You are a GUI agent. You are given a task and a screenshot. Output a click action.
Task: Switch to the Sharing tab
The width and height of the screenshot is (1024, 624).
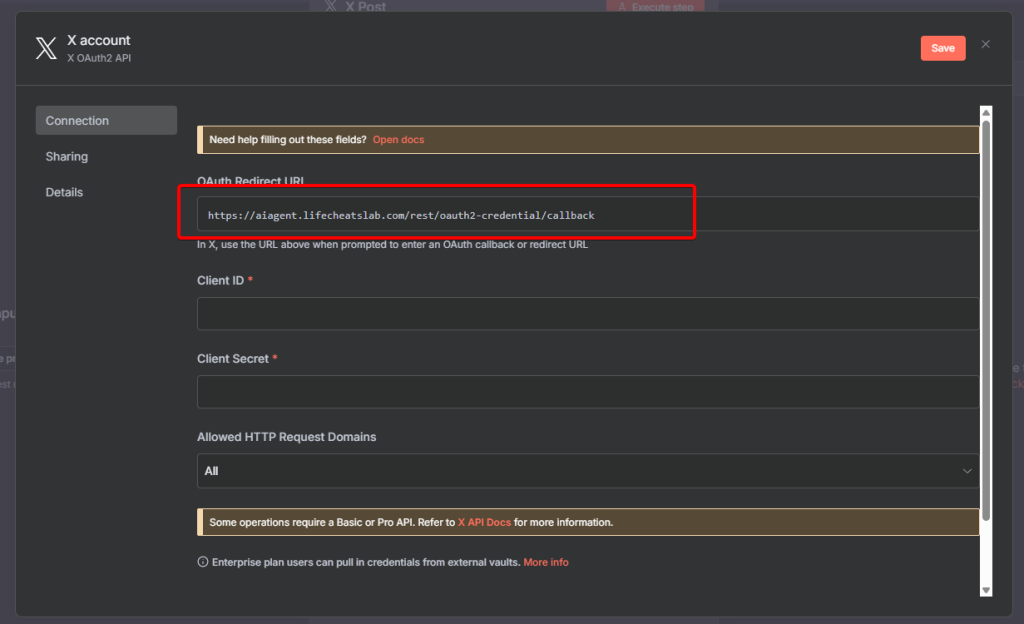67,157
